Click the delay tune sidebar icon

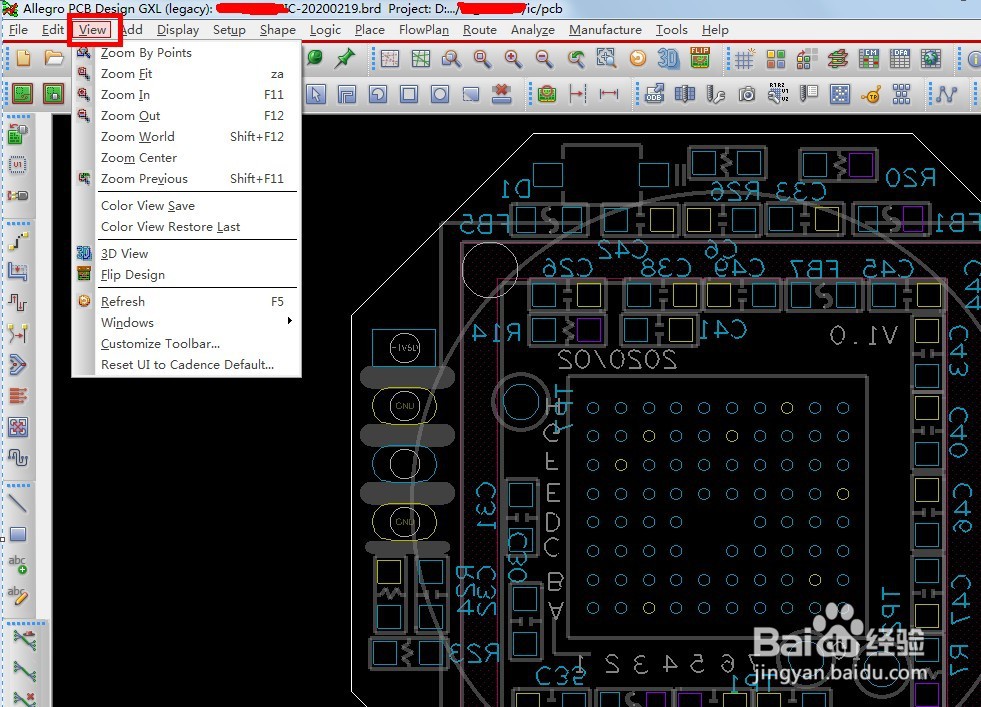(18, 458)
